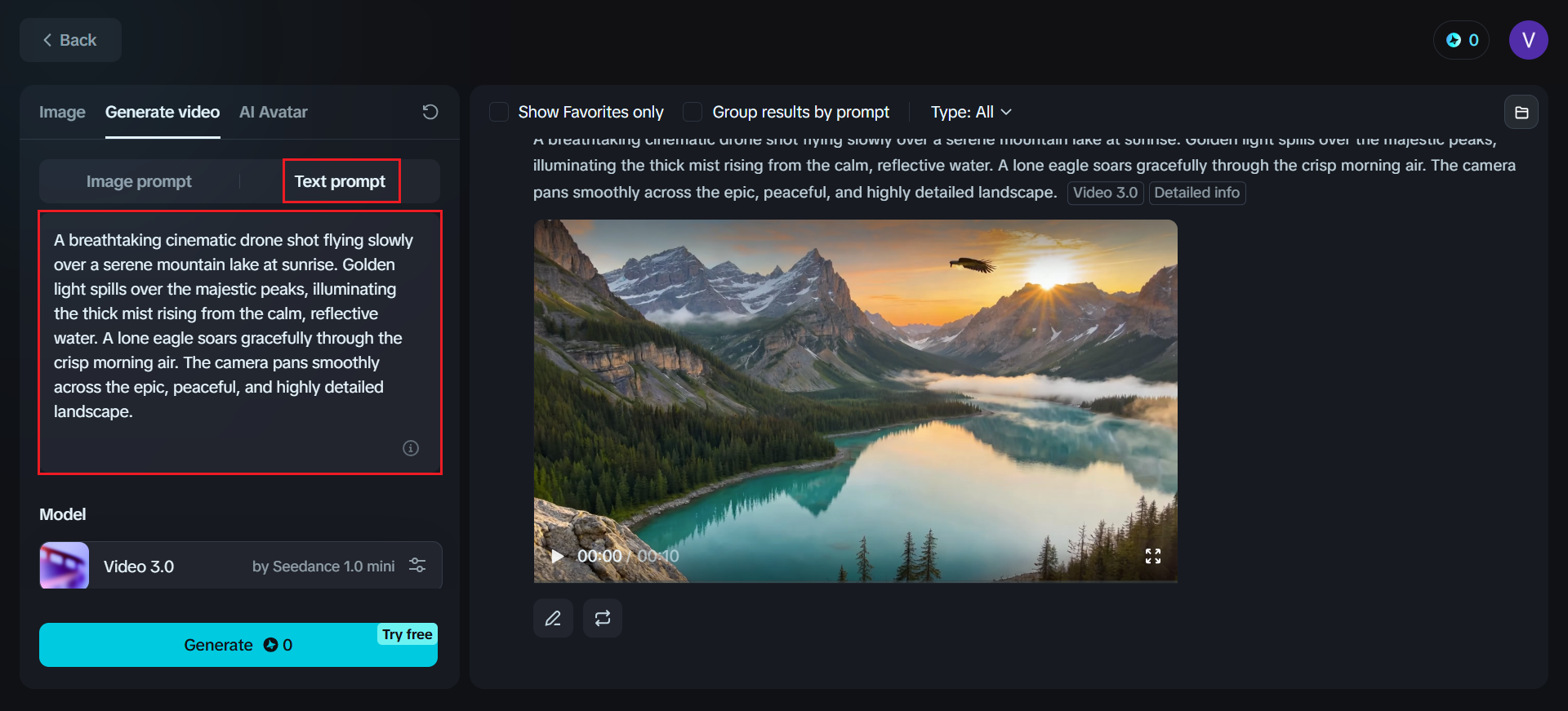Open the Type: All dropdown
The image size is (1568, 711).
point(971,112)
